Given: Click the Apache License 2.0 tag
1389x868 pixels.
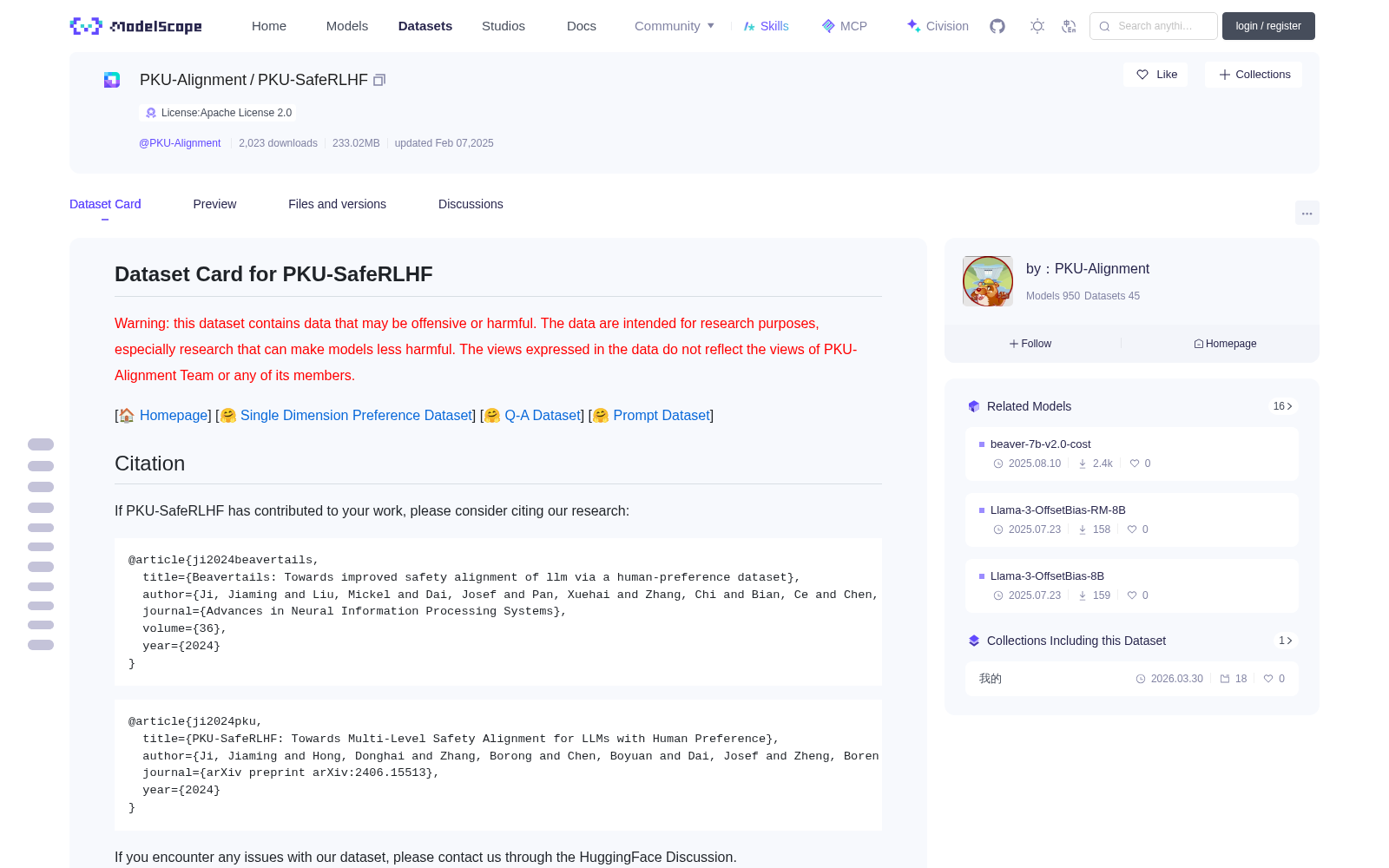Looking at the screenshot, I should (218, 113).
